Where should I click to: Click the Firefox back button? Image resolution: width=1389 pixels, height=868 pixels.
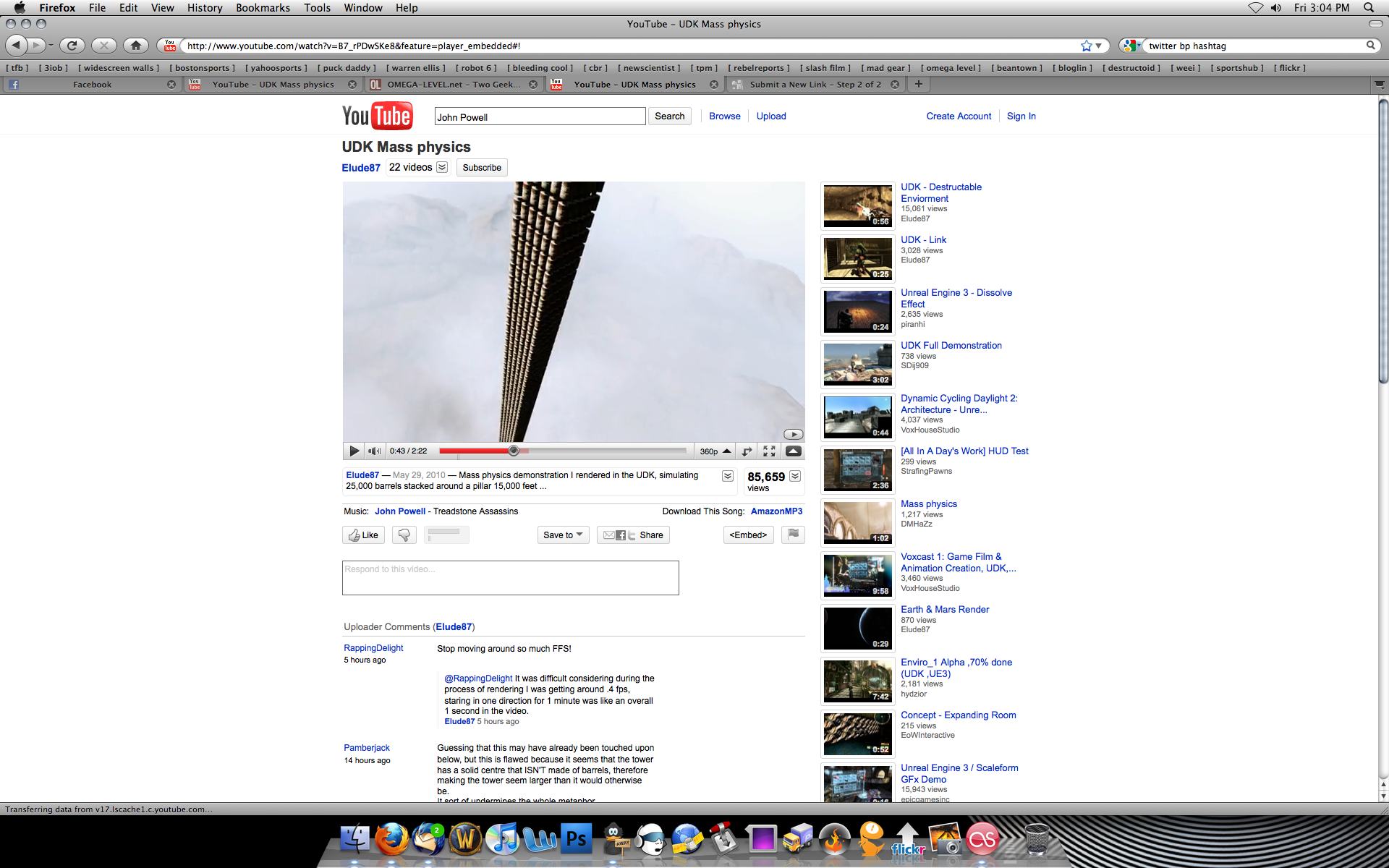16,46
